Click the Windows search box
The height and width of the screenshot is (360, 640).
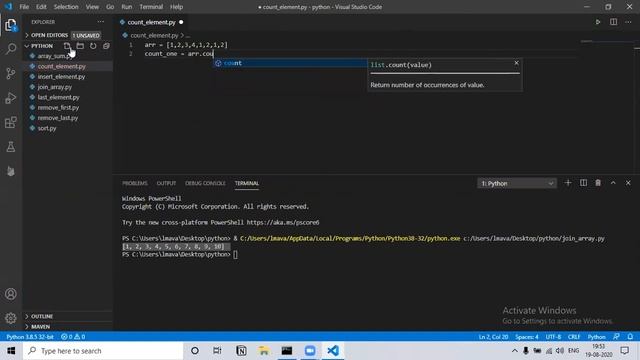(x=103, y=351)
